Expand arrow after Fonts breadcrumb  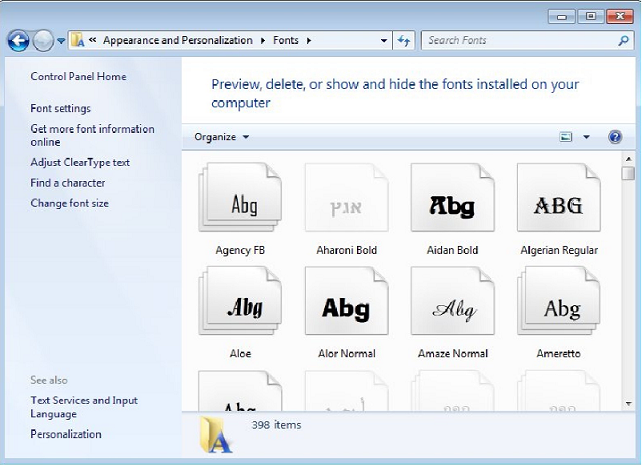pyautogui.click(x=309, y=40)
